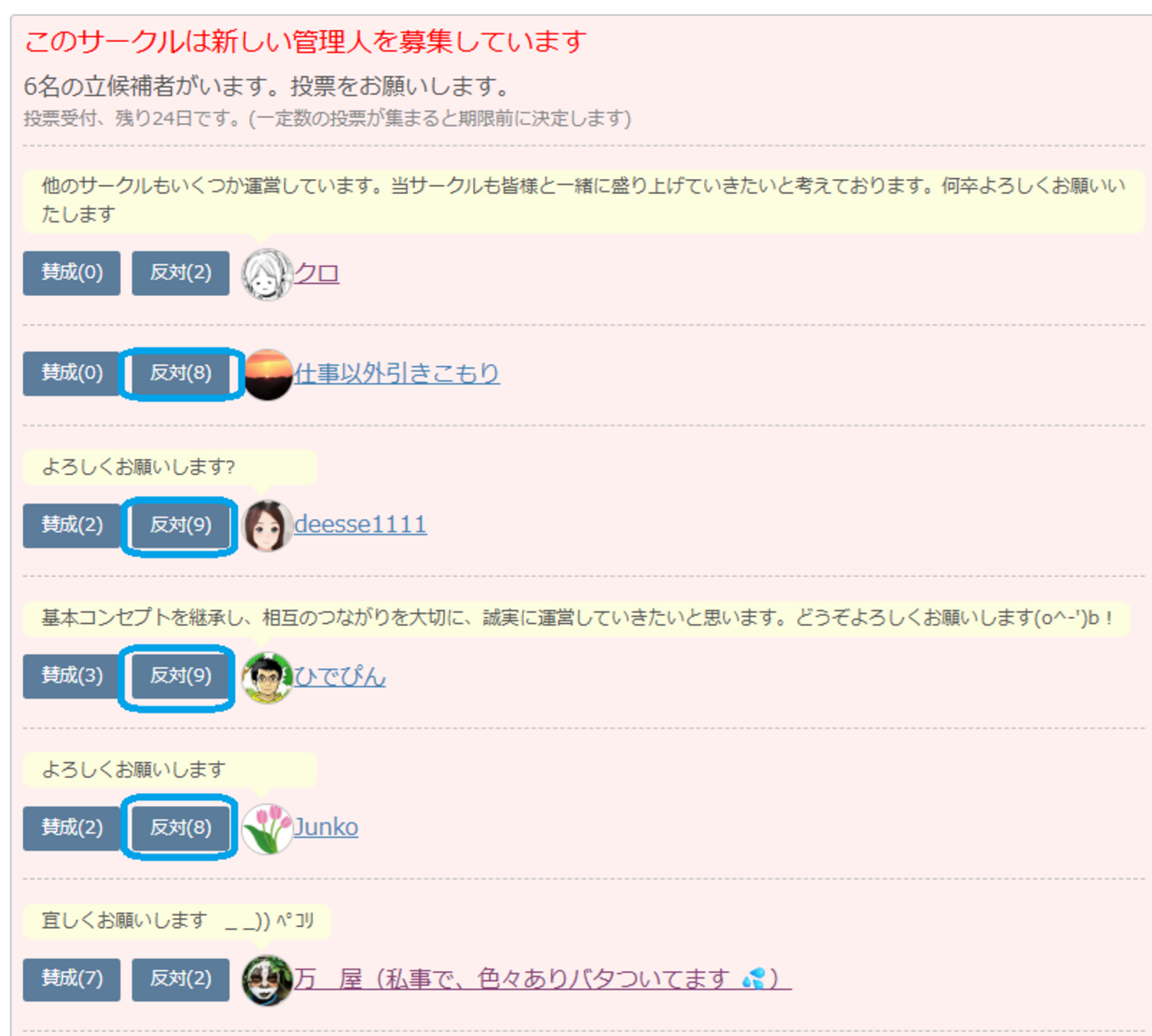Click ひでぴん's cartoon avatar
This screenshot has height=1036, width=1152.
[268, 677]
